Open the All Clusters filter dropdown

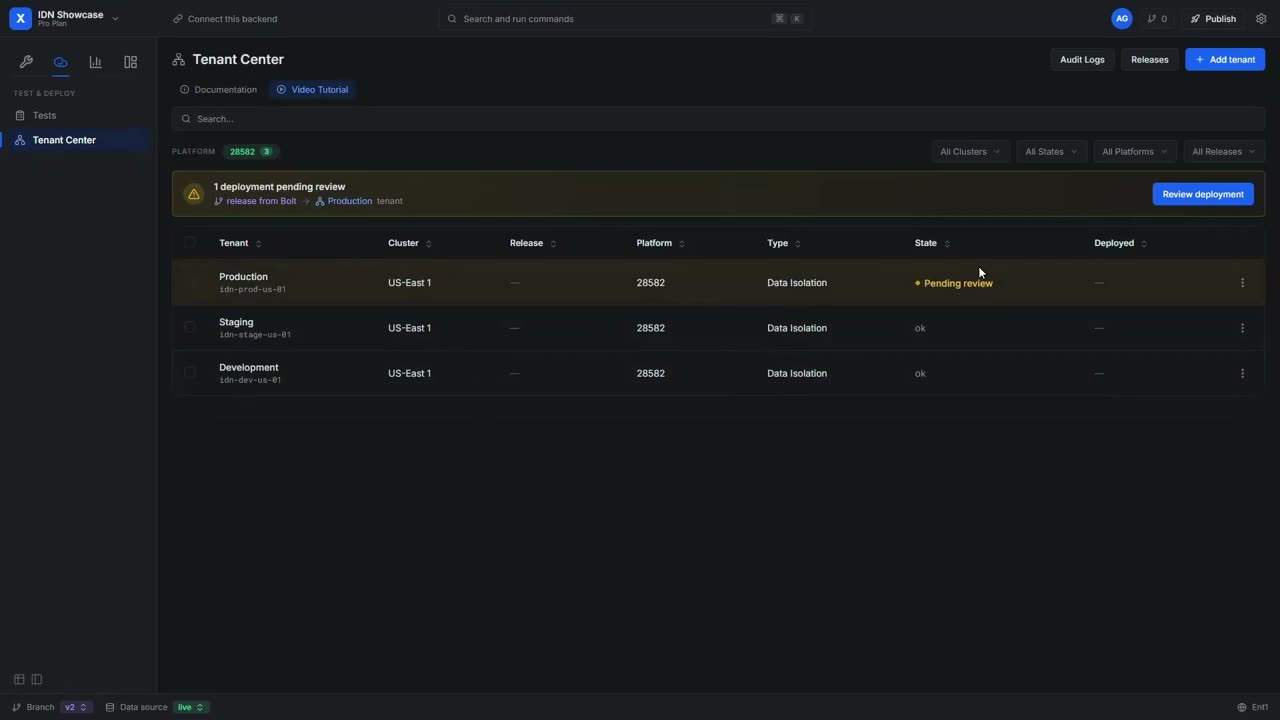[970, 152]
